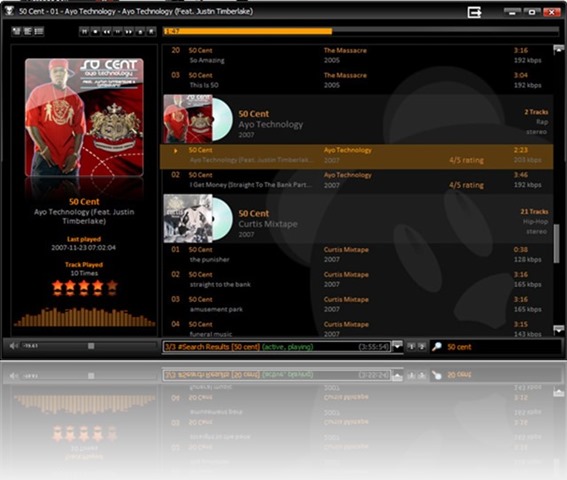This screenshot has height=480, width=567.
Task: Click the '21 Tracks' label
Action: (x=534, y=212)
